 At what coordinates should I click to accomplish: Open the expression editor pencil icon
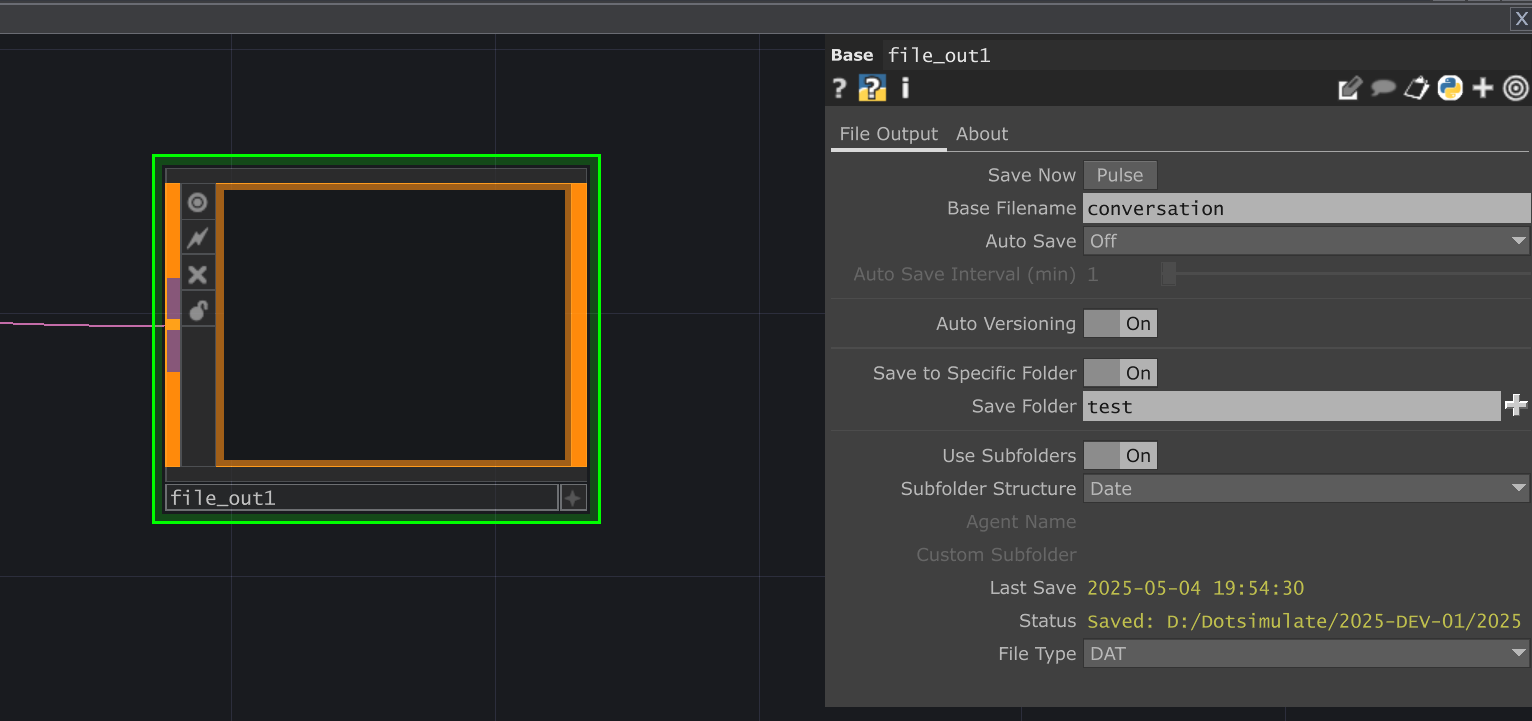[1349, 88]
